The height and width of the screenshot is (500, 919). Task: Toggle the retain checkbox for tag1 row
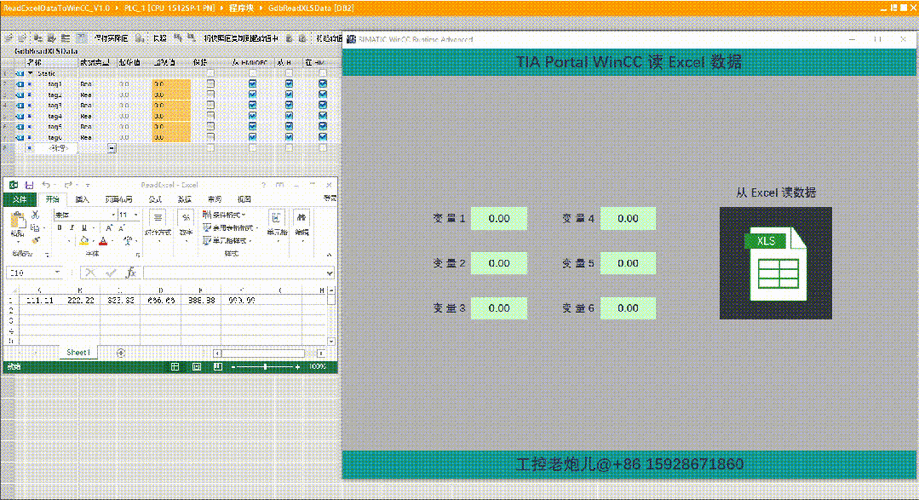tap(210, 84)
